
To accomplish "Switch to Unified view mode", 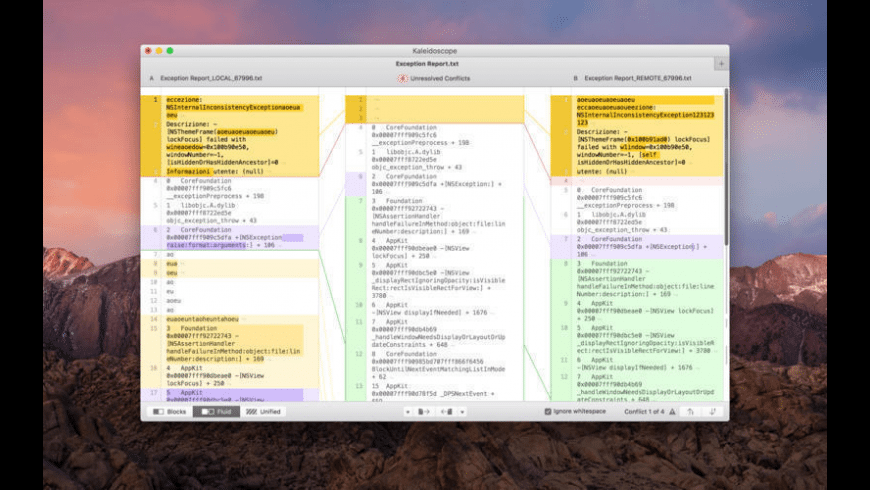I will [264, 412].
